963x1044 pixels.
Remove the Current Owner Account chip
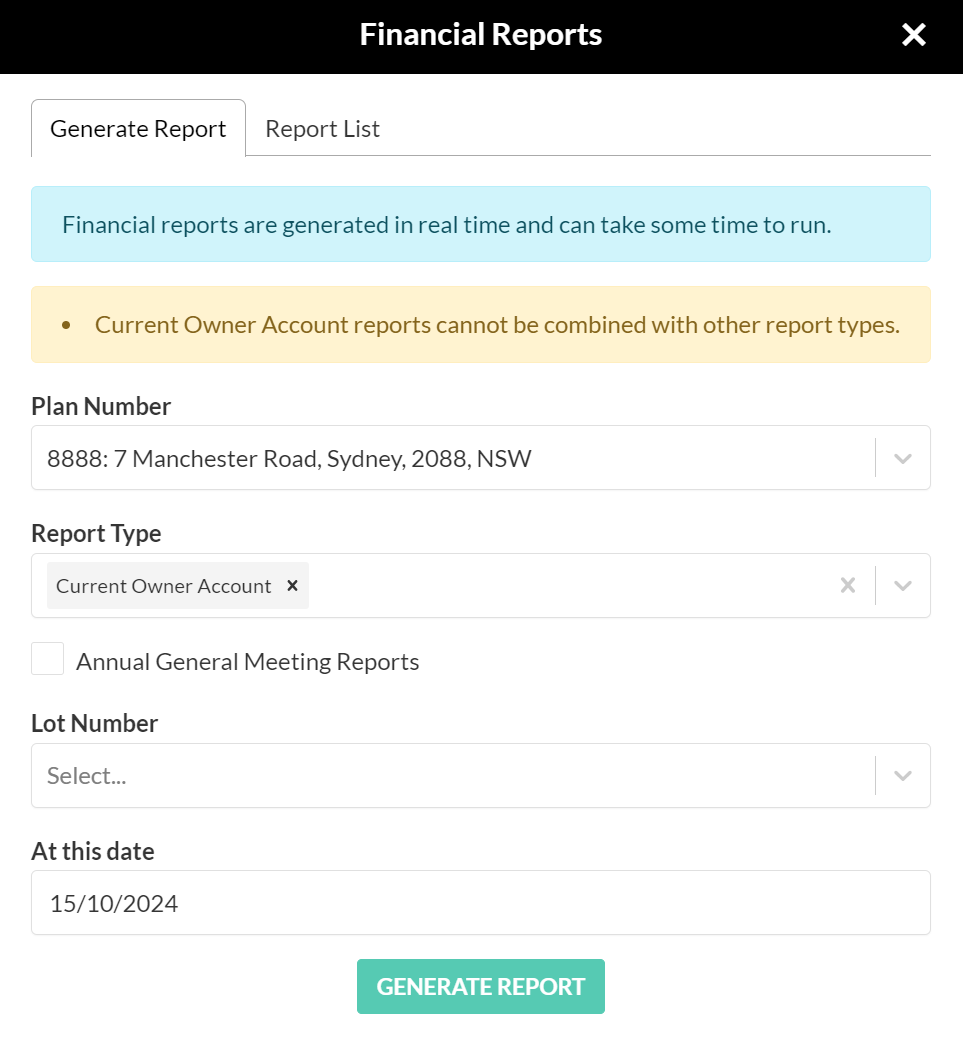(x=292, y=585)
